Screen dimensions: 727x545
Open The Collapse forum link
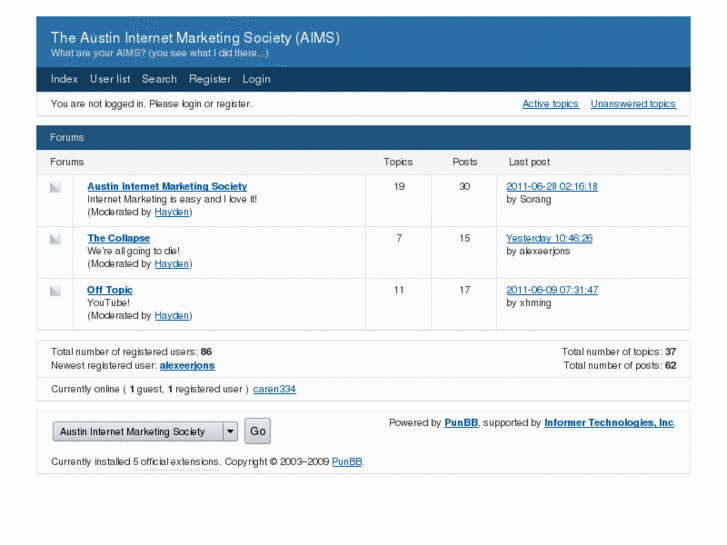coord(118,238)
